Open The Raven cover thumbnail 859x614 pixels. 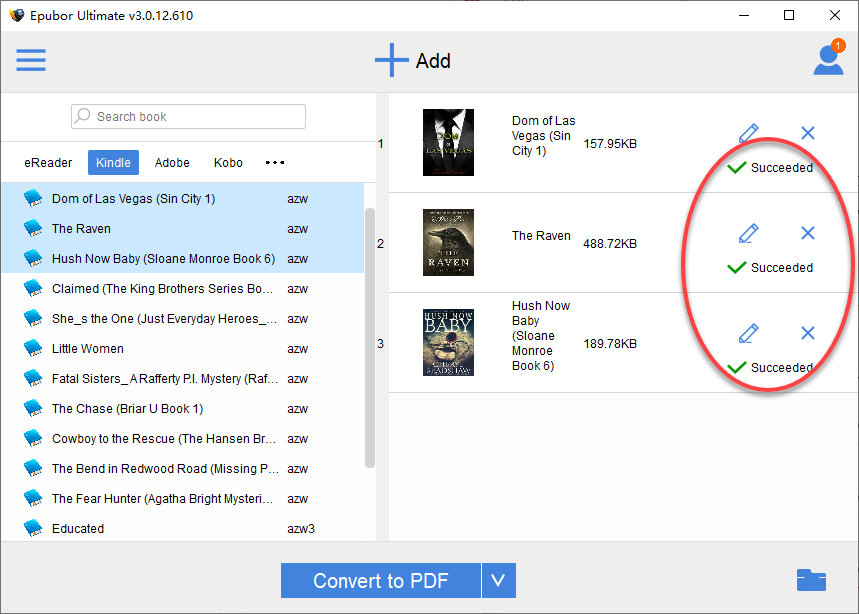click(x=448, y=243)
